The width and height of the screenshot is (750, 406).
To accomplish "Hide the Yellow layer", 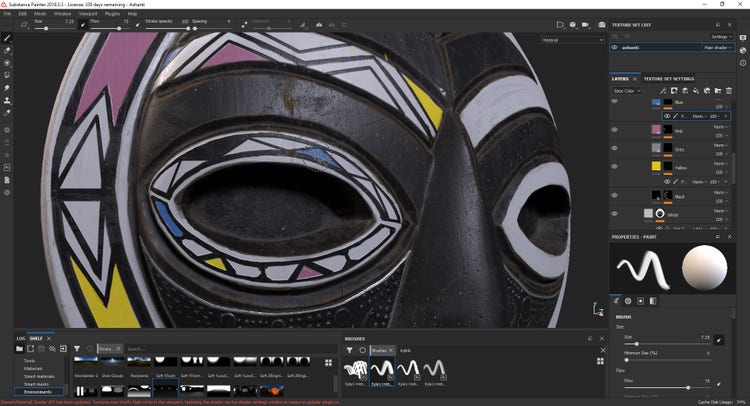I will pyautogui.click(x=615, y=166).
